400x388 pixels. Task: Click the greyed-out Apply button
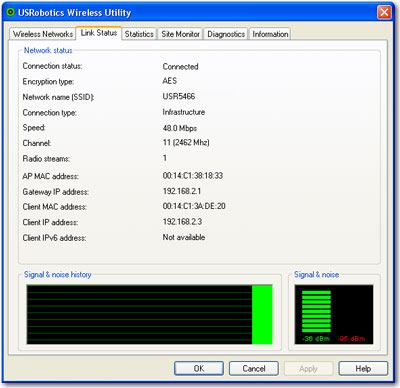308,369
